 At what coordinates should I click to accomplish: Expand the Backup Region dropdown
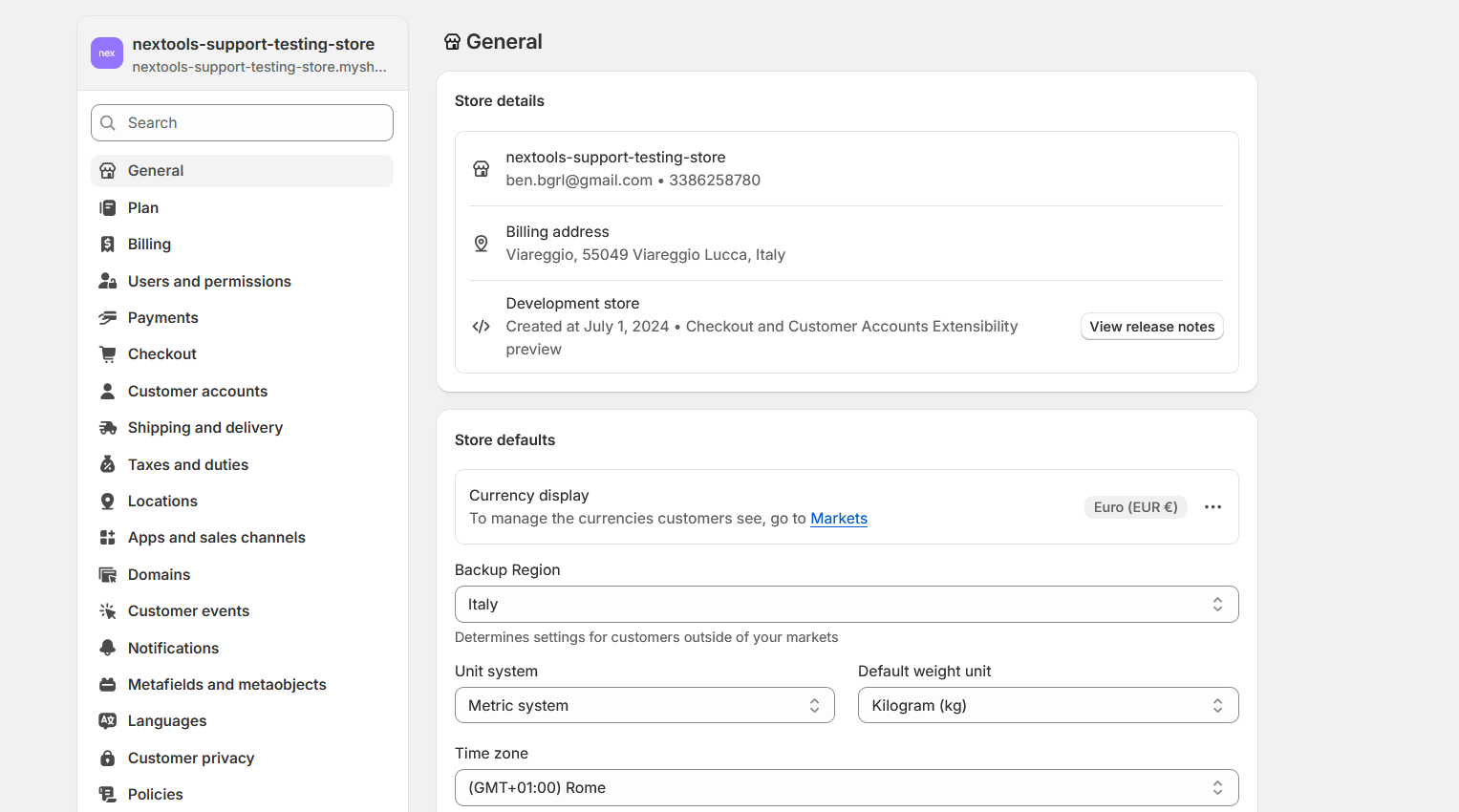(846, 605)
